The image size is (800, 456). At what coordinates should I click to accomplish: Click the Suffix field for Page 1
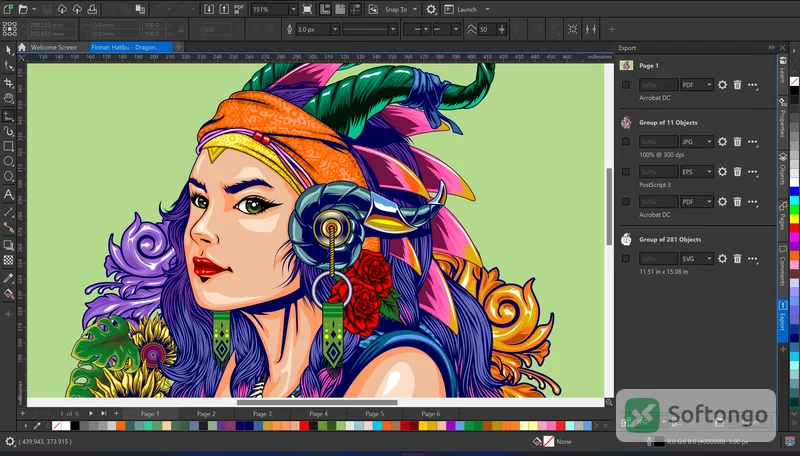[x=659, y=85]
